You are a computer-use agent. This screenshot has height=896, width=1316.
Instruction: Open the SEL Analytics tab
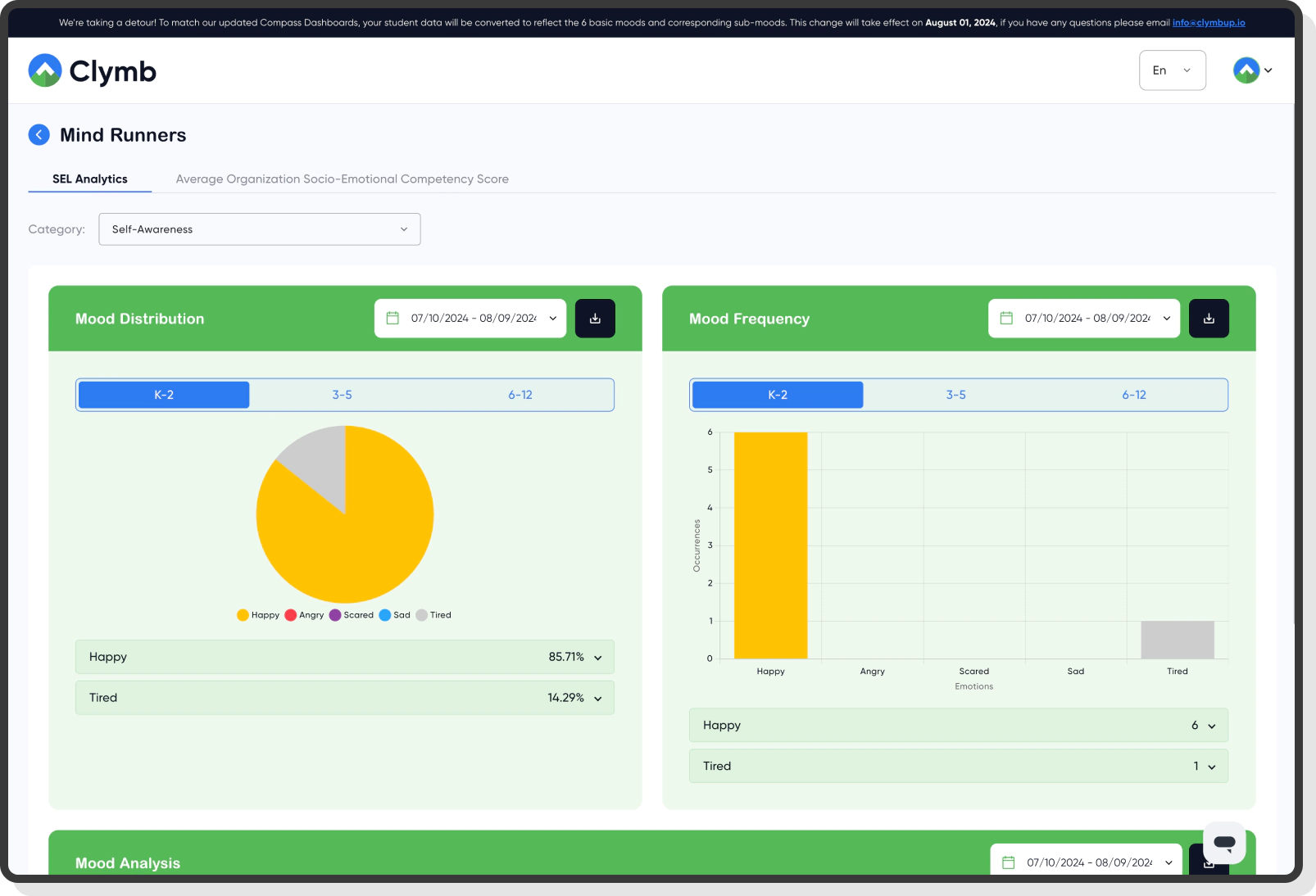(90, 179)
